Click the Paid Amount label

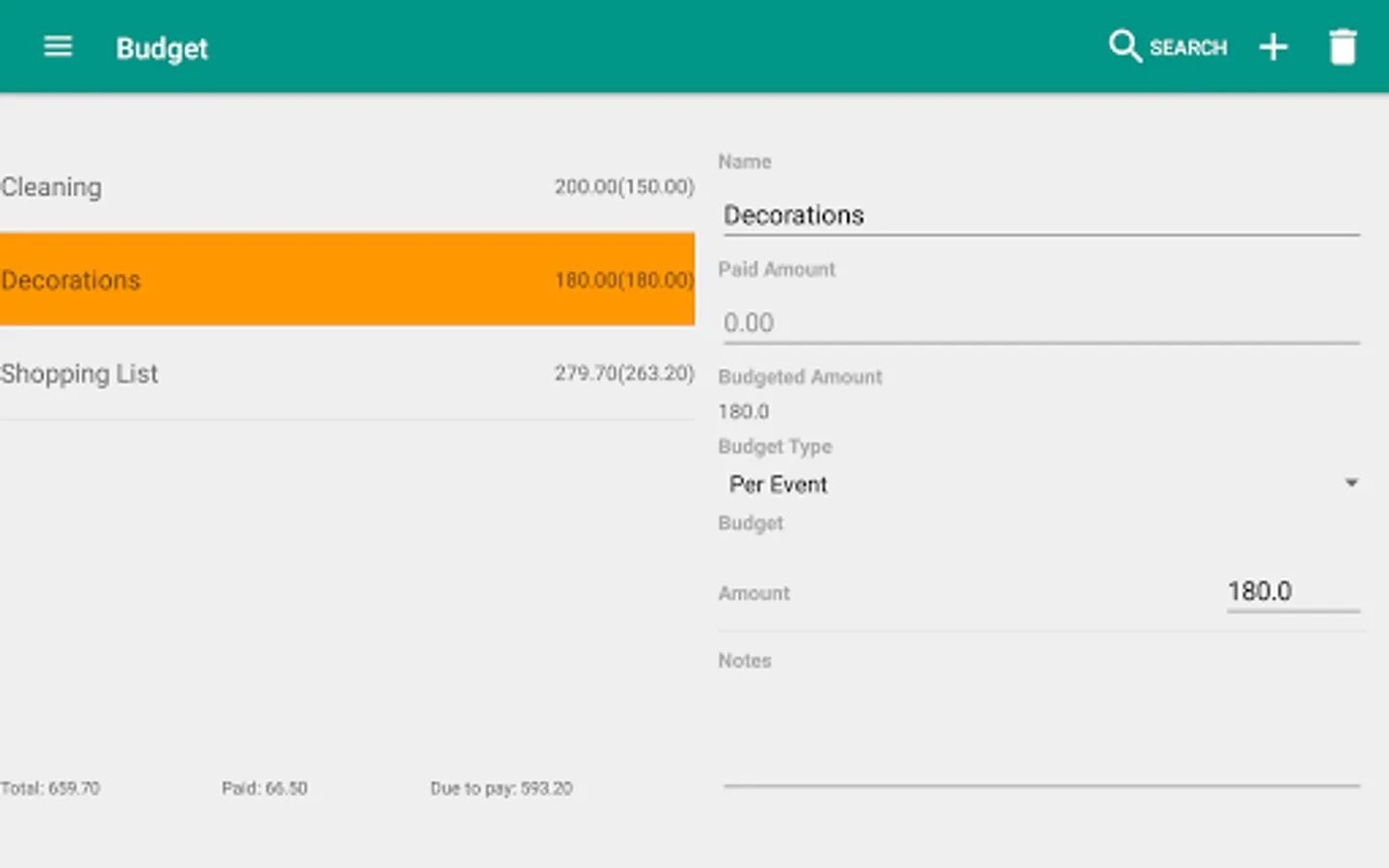point(776,269)
